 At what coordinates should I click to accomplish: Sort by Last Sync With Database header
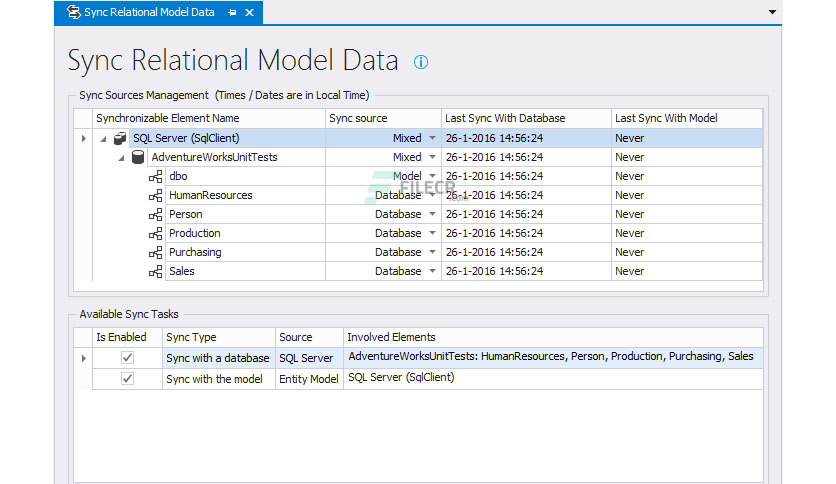[526, 118]
